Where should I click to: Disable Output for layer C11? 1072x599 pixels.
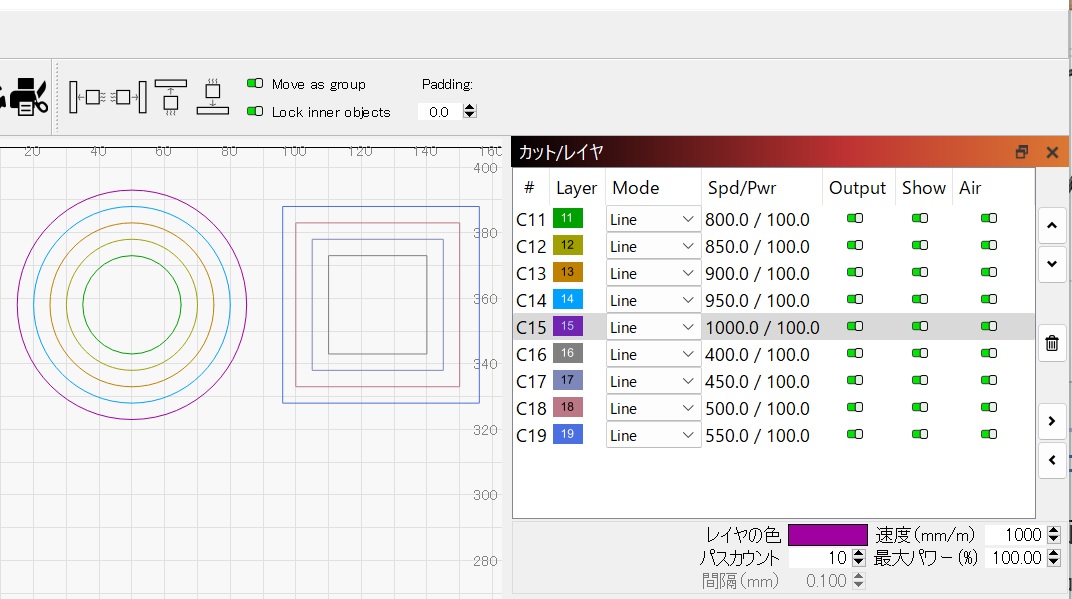(855, 218)
